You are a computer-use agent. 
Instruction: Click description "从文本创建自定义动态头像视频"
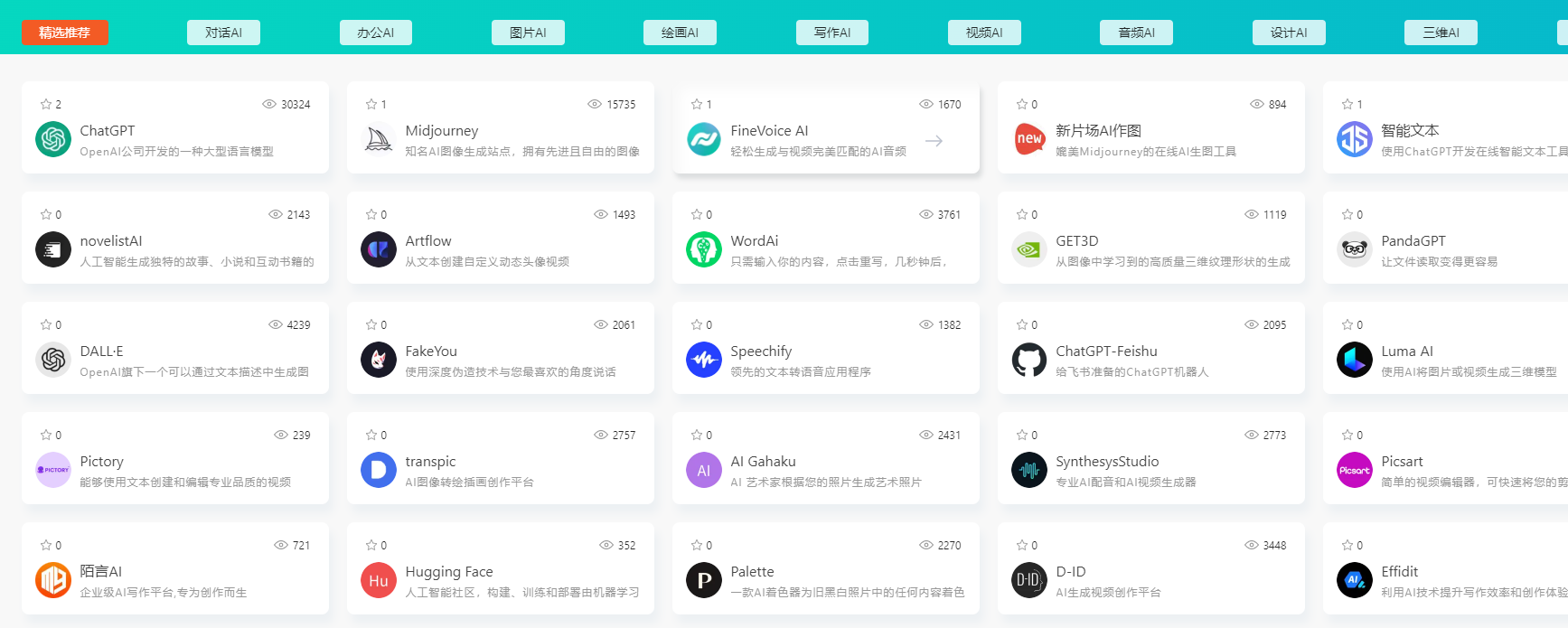487,262
